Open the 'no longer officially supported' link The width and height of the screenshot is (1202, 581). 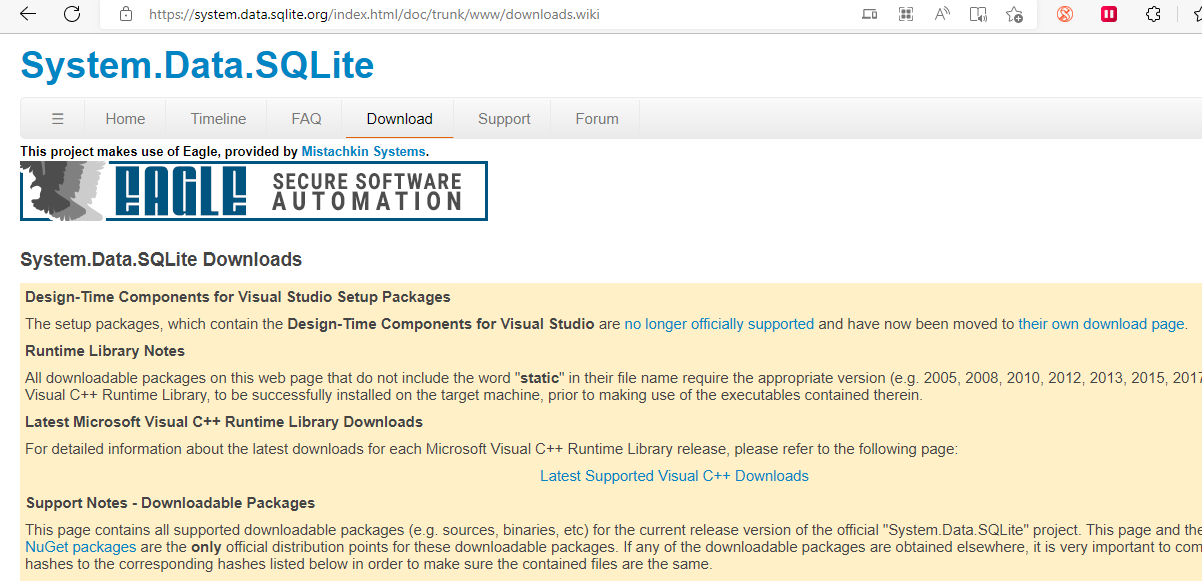[719, 324]
